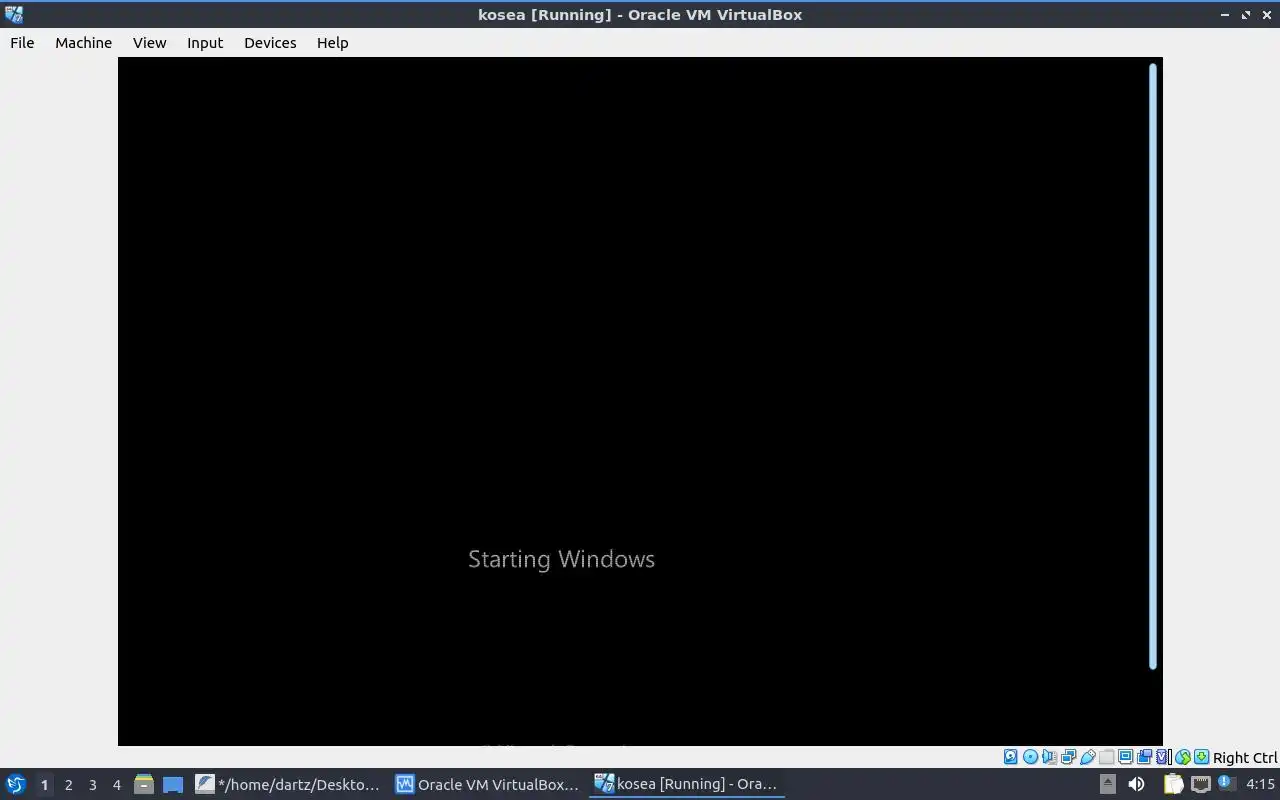Screen dimensions: 1280x800
Task: Open the clipboard manager tray icon
Action: (x=1173, y=784)
